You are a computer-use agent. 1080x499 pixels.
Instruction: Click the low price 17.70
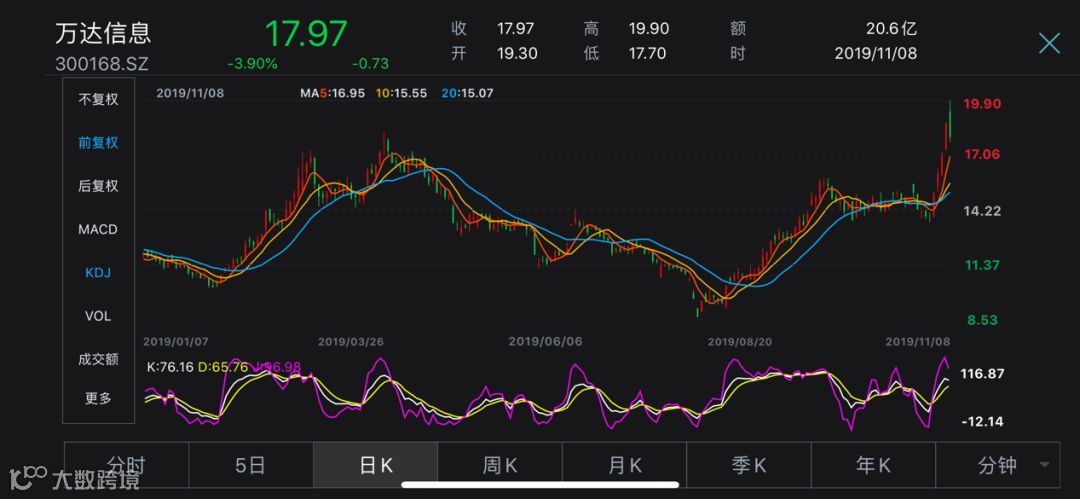tap(647, 53)
